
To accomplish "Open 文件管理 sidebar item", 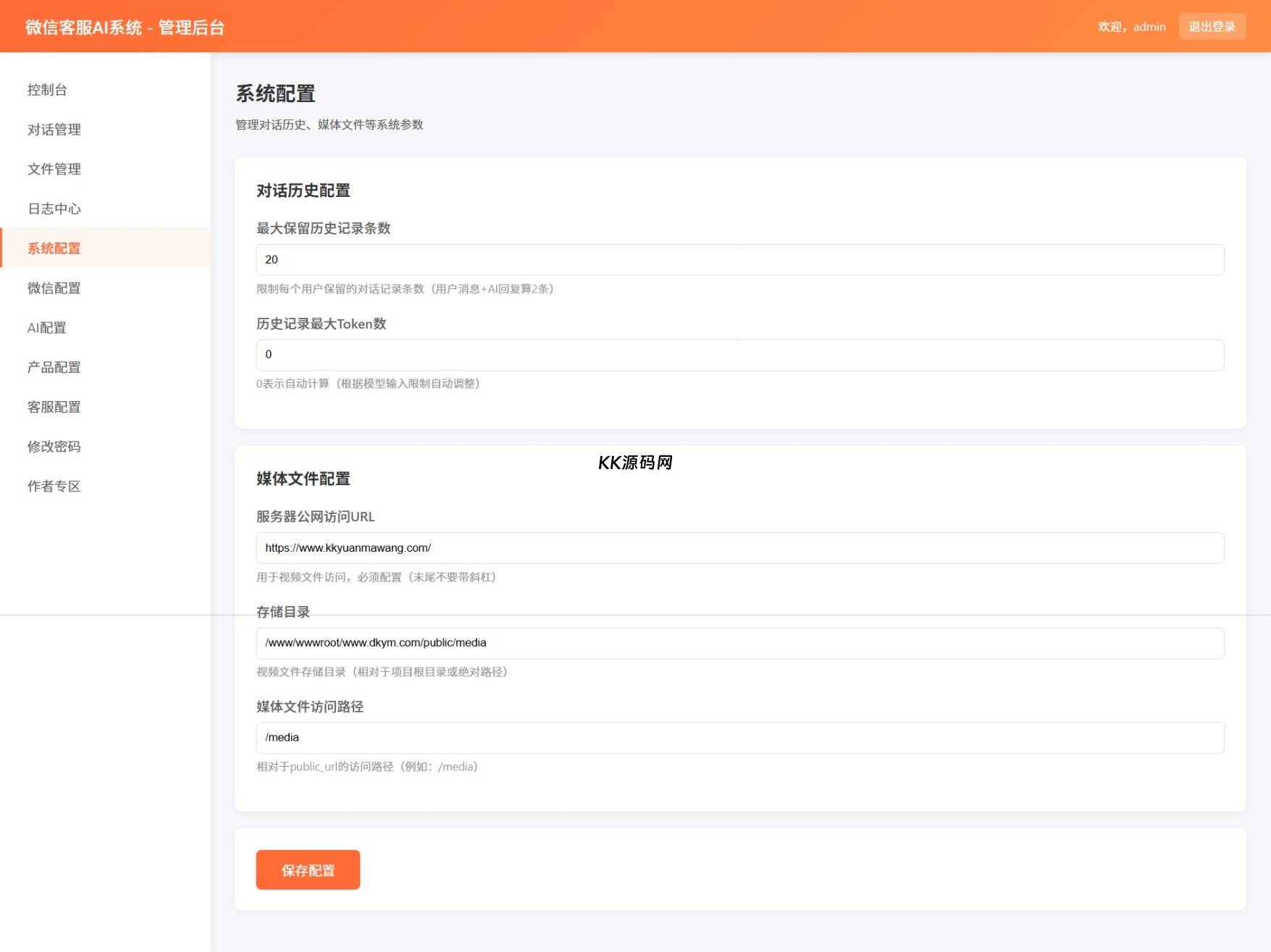I will (x=54, y=169).
